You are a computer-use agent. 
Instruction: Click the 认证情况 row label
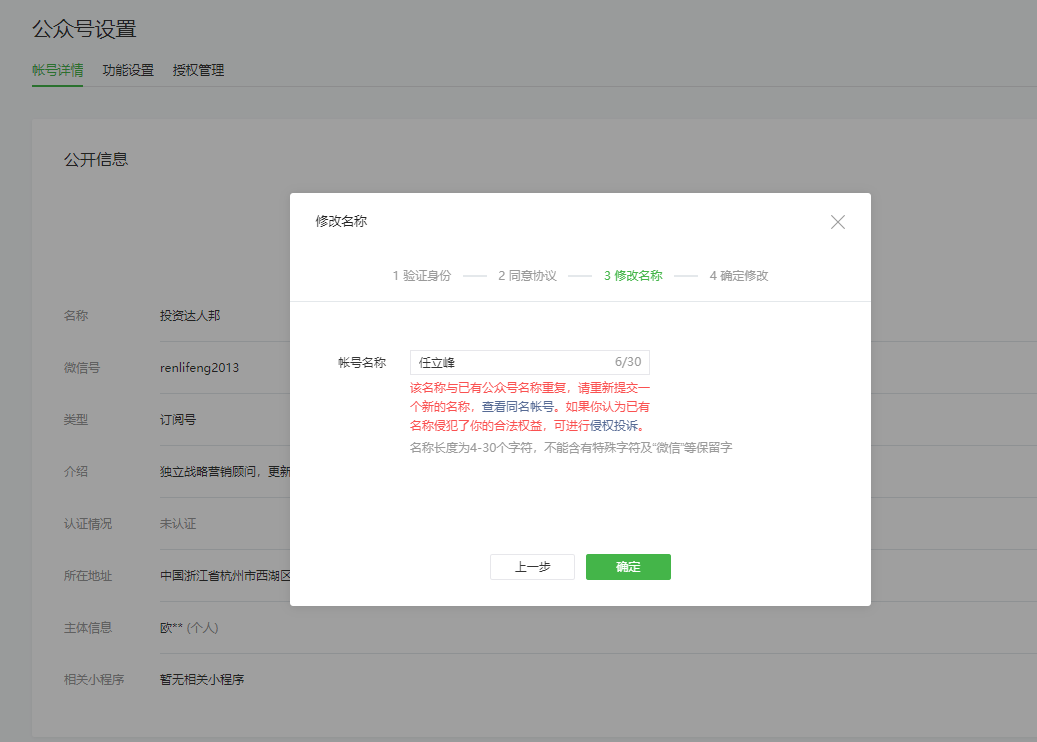coord(88,524)
